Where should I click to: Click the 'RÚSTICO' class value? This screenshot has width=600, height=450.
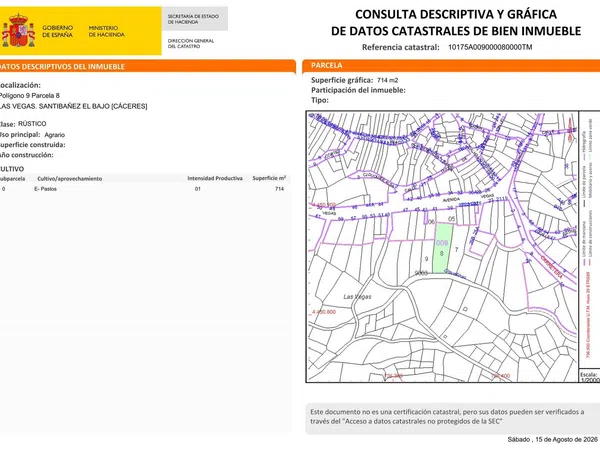click(32, 124)
